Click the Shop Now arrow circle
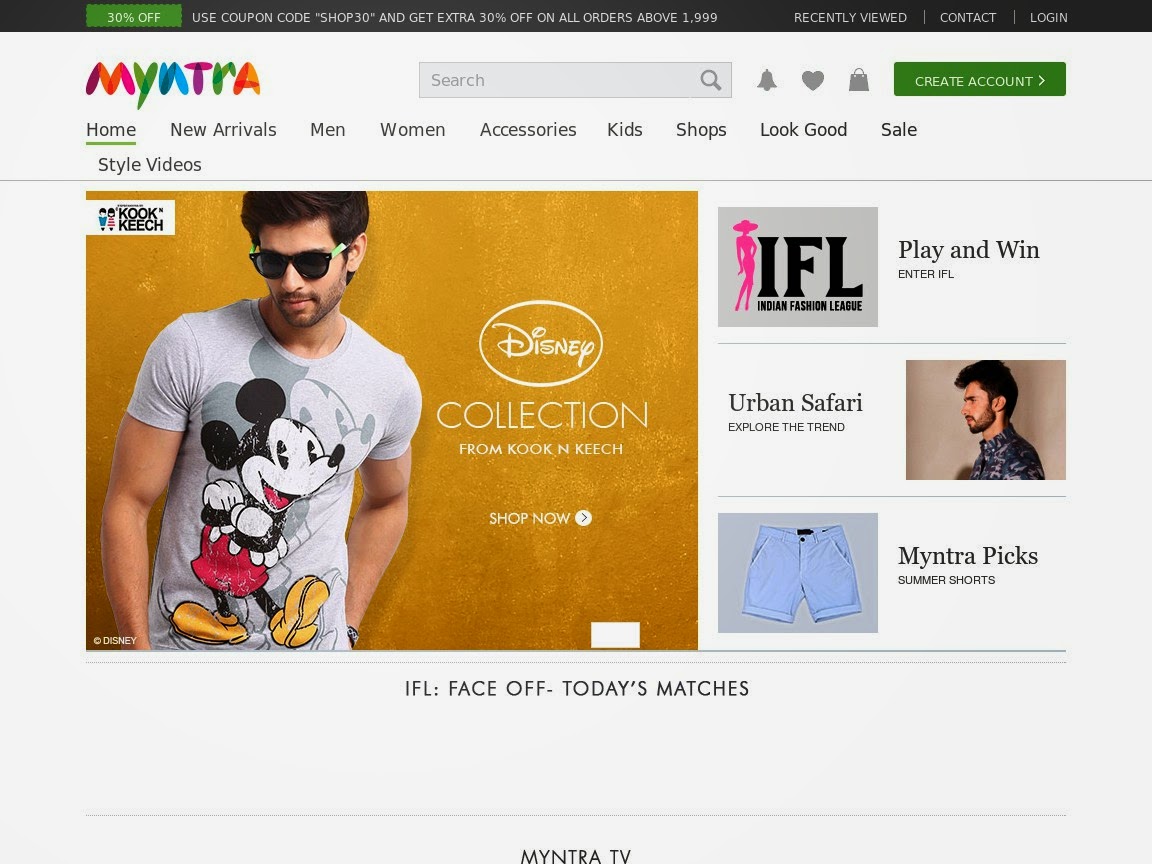 click(x=583, y=518)
